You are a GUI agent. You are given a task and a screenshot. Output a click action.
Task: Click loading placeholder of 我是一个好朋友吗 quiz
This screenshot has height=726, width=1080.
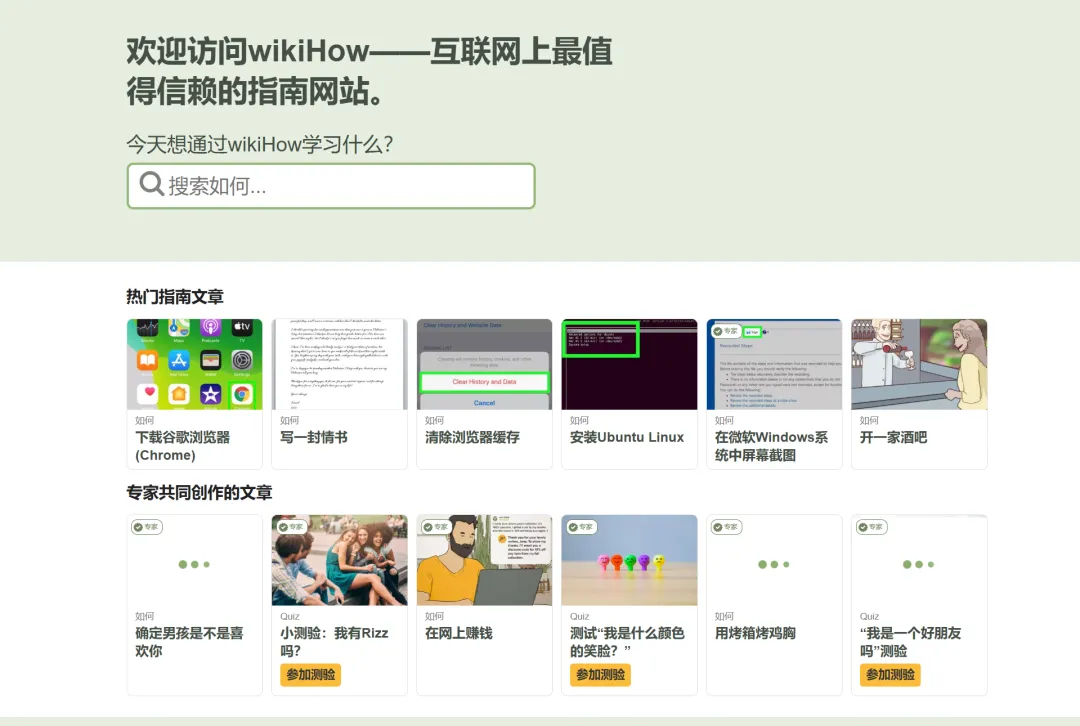click(919, 564)
